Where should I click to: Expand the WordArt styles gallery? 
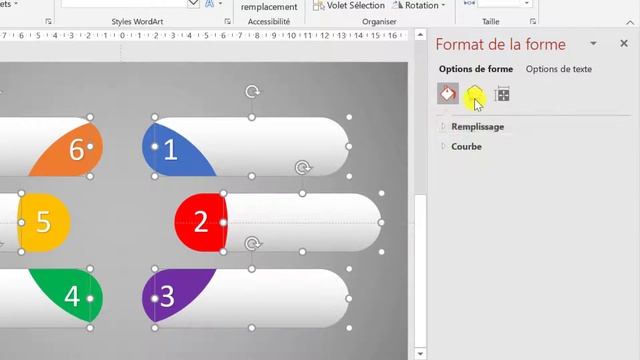point(193,4)
